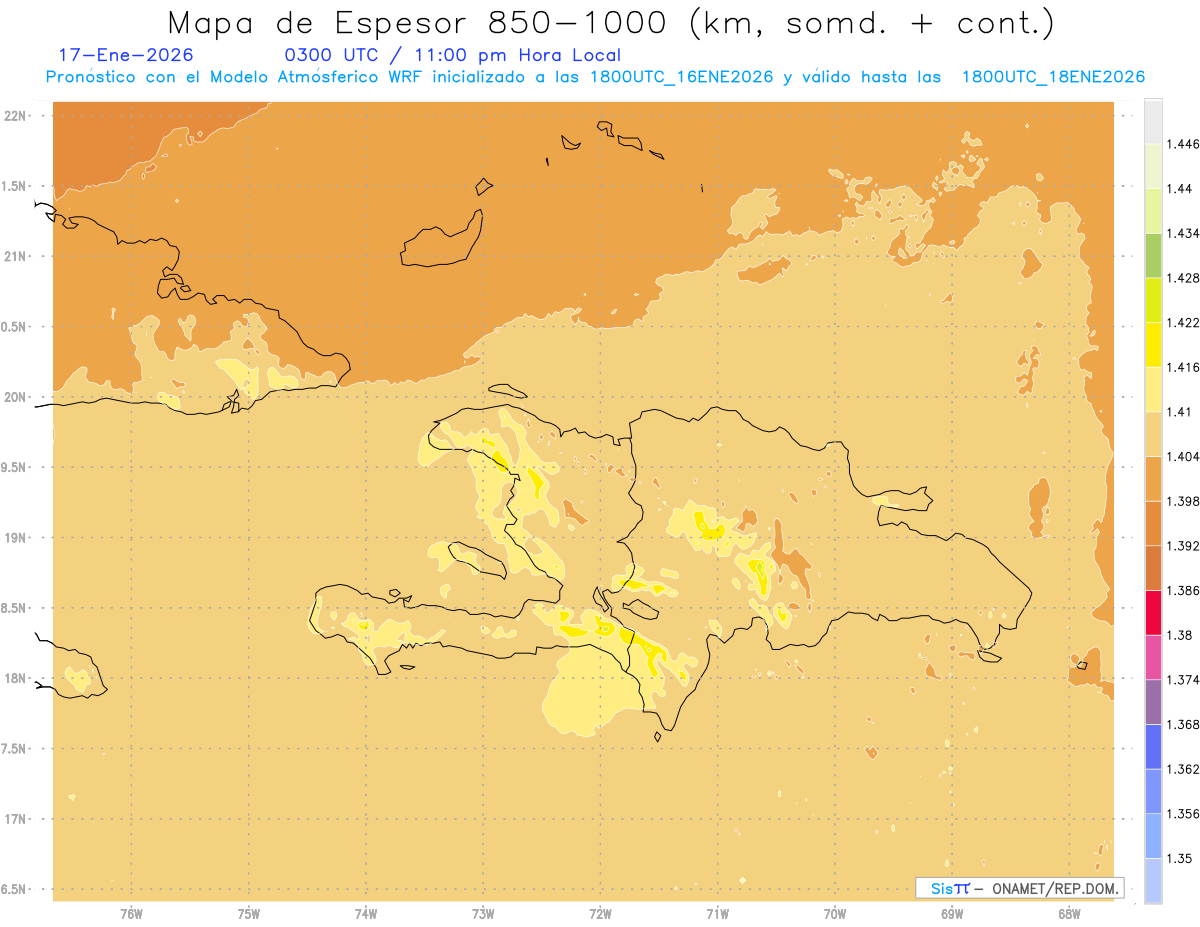Click the 'SisTT - ONAMET/REP.DOM.' credit label
The width and height of the screenshot is (1200, 927).
(x=1020, y=888)
